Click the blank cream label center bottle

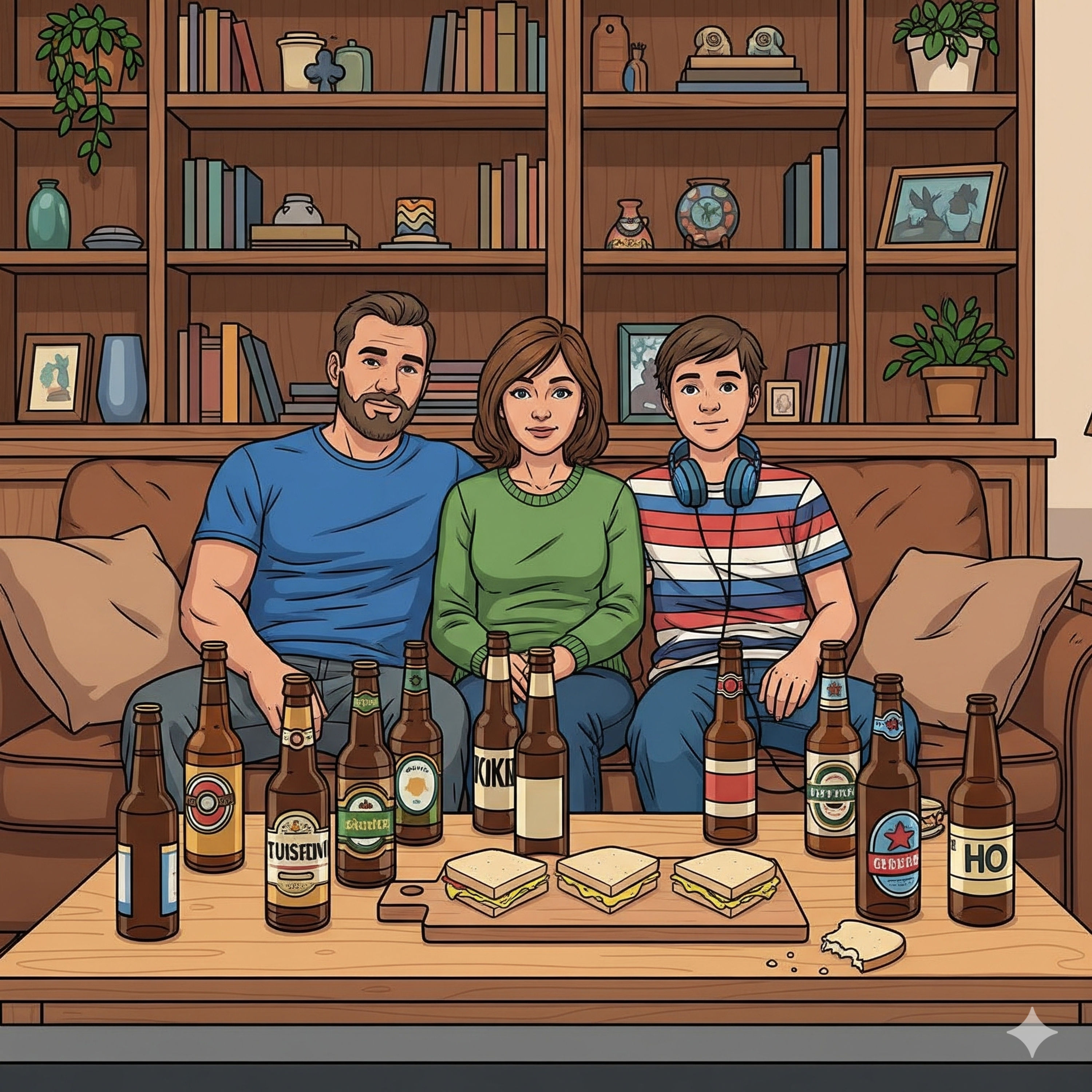click(x=541, y=807)
